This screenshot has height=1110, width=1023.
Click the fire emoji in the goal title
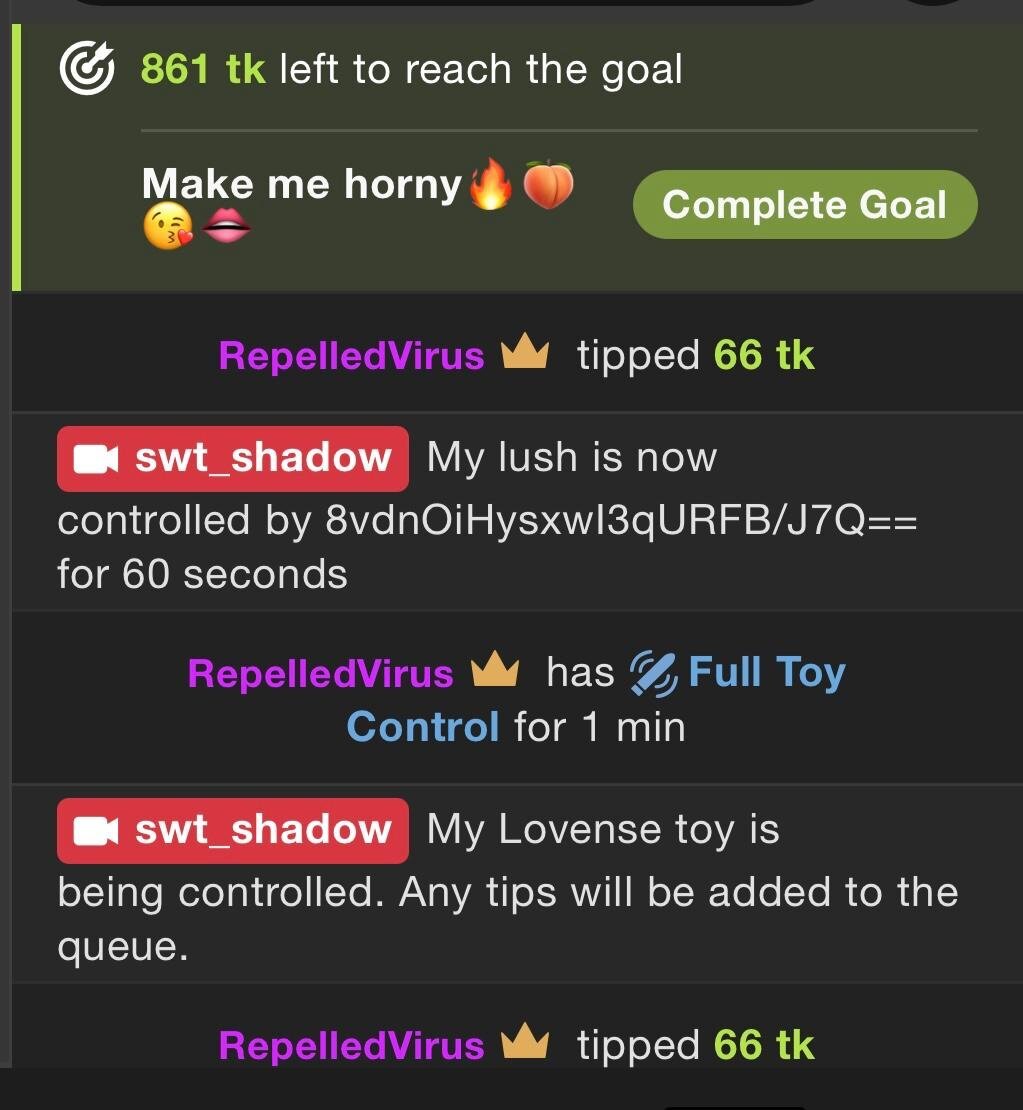click(491, 183)
